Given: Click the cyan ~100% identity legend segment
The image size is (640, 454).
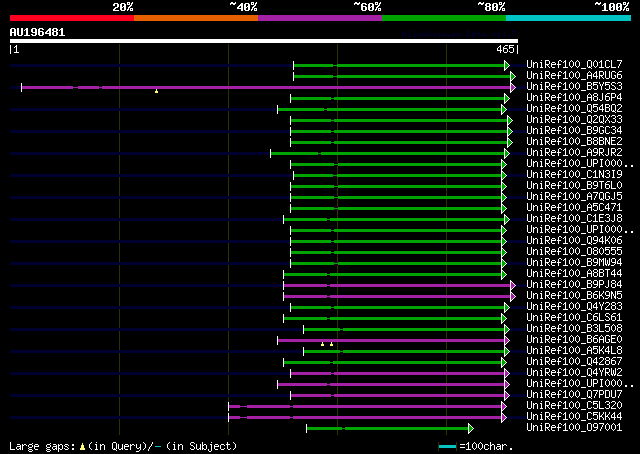Looking at the screenshot, I should tap(567, 18).
